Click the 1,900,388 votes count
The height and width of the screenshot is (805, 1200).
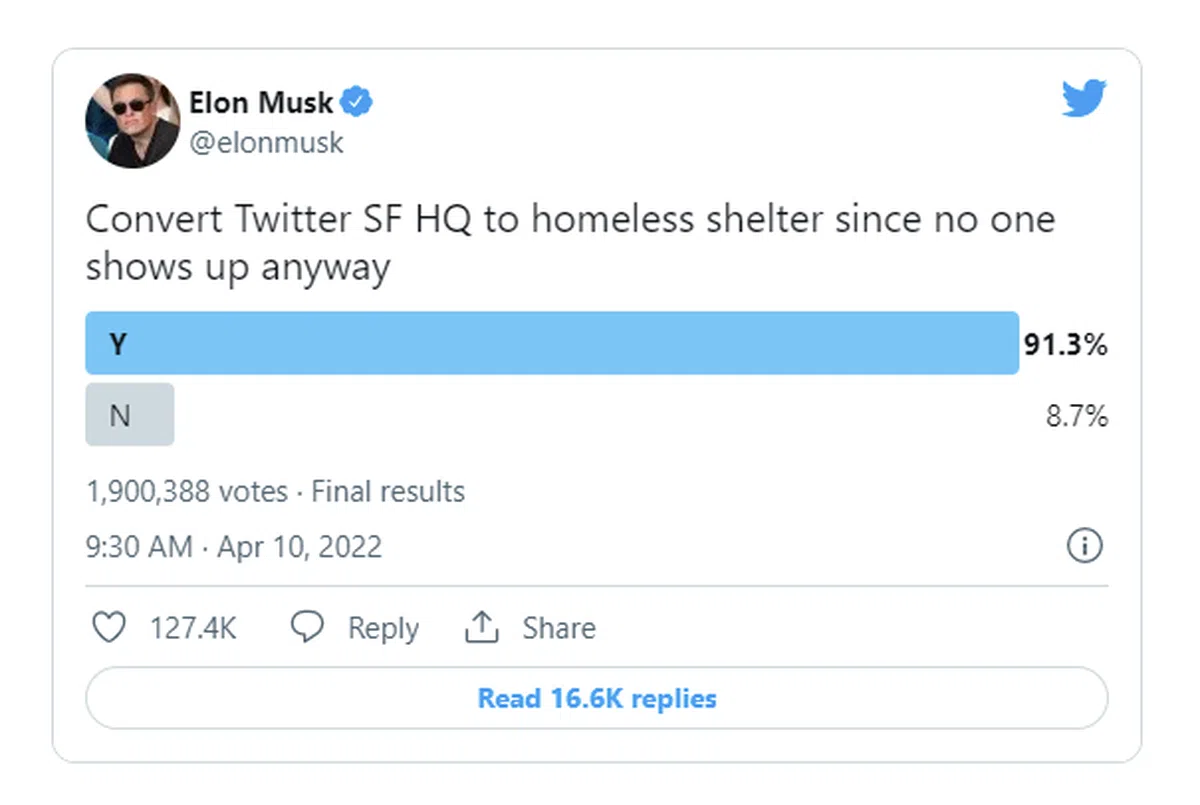pos(187,492)
